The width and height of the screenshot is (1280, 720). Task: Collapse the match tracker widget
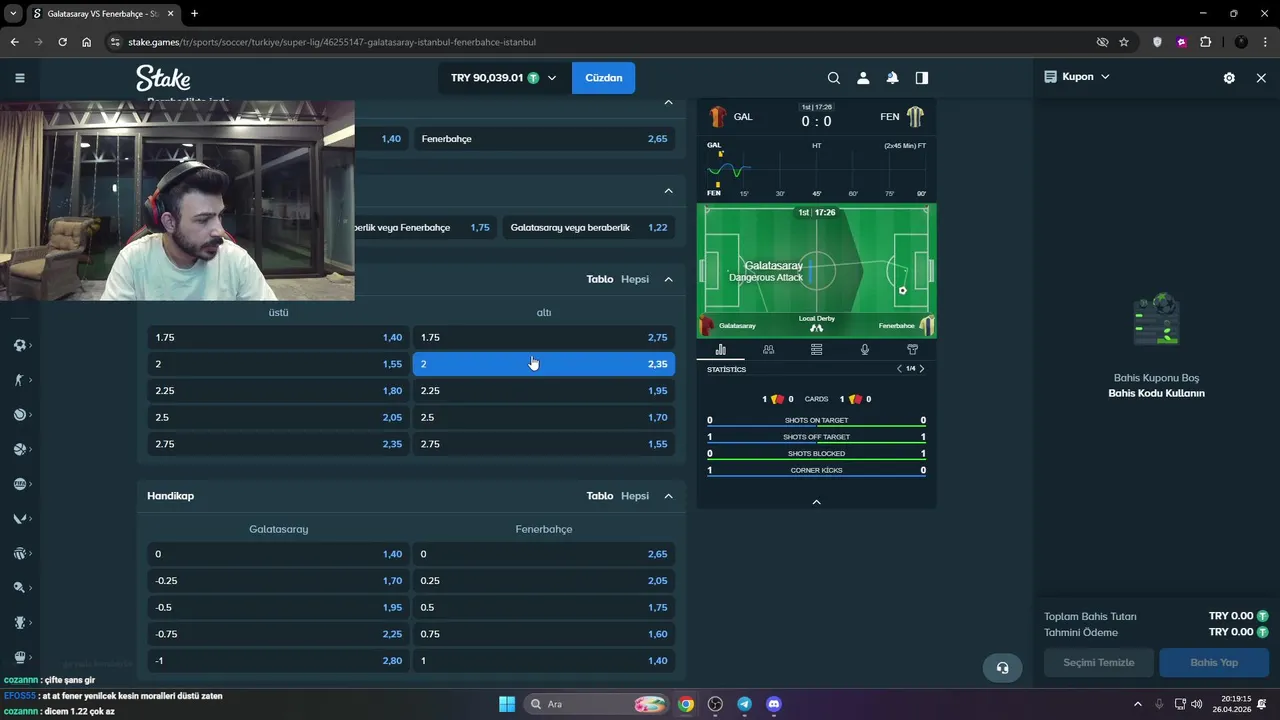(816, 502)
